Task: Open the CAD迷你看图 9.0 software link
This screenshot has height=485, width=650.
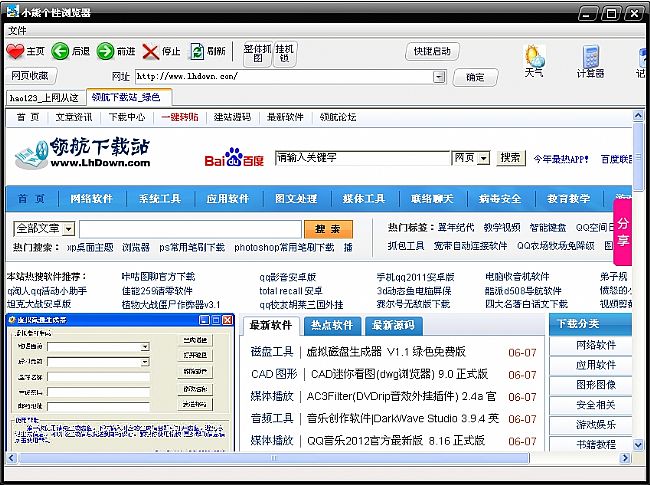Action: click(399, 374)
